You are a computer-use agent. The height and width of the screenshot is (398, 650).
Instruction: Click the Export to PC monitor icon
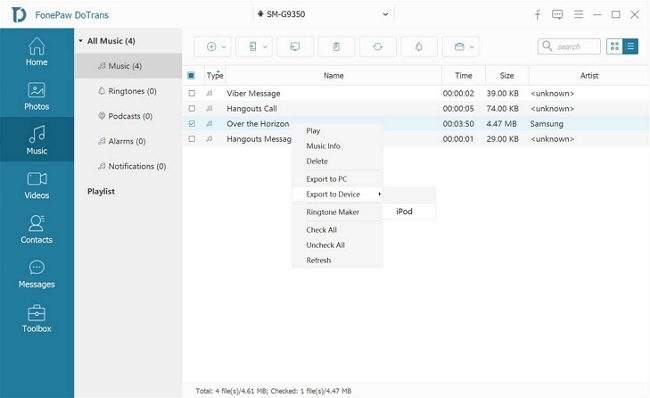pyautogui.click(x=295, y=46)
